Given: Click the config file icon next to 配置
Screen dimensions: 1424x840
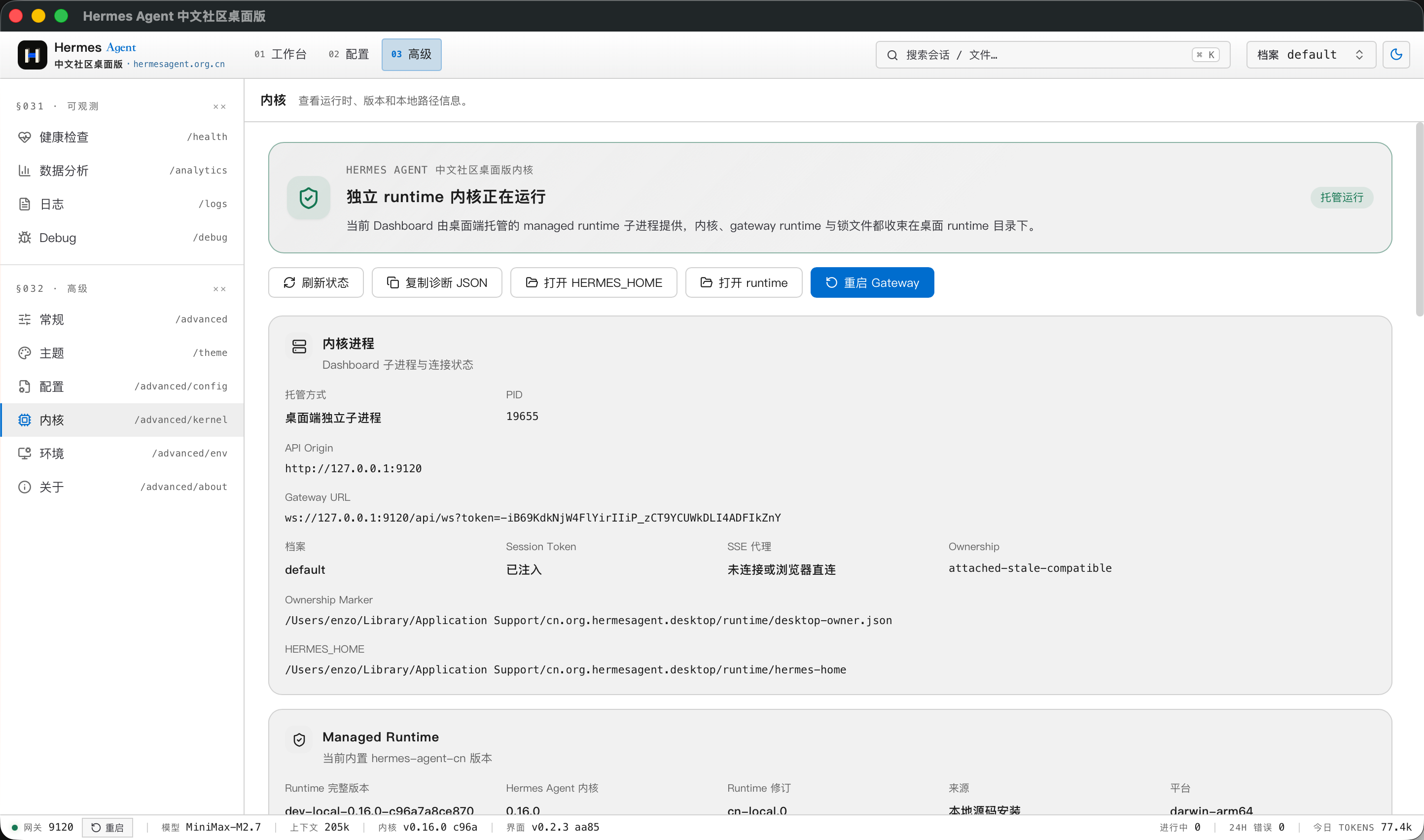Looking at the screenshot, I should pos(24,386).
